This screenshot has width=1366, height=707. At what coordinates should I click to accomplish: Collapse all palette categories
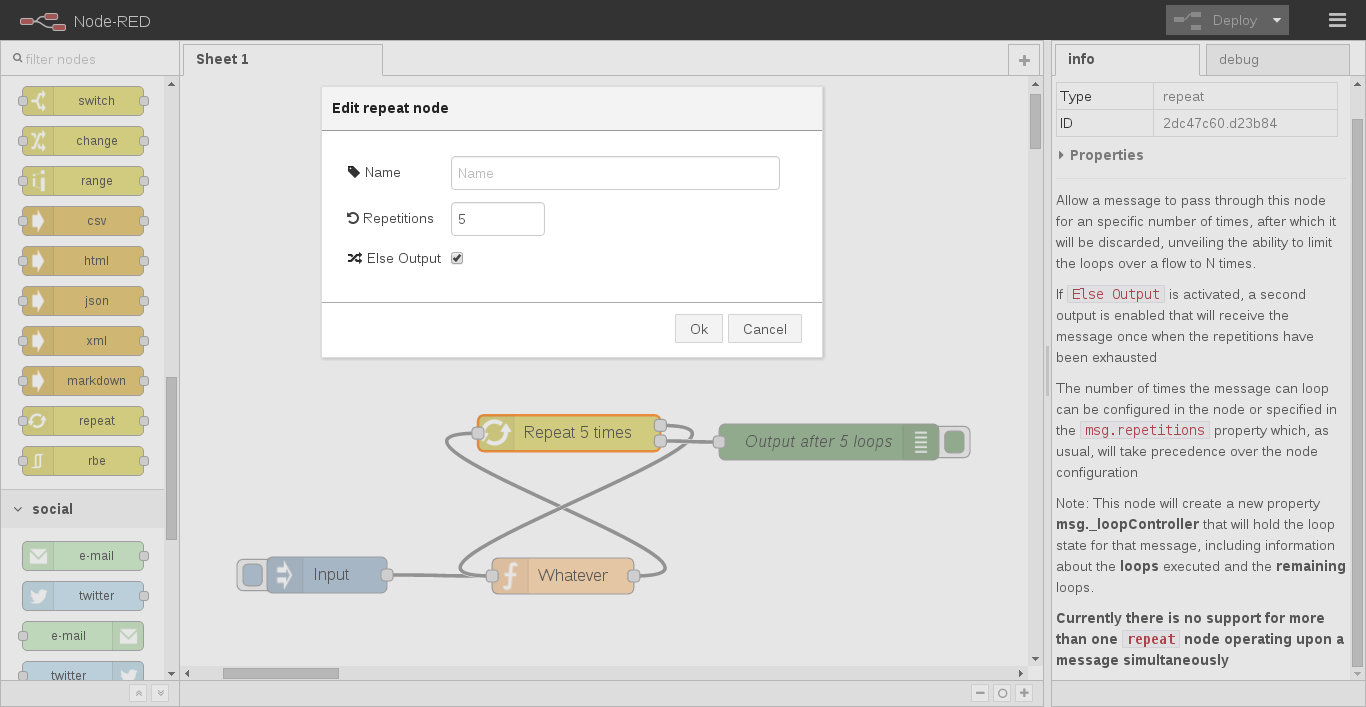coord(139,693)
